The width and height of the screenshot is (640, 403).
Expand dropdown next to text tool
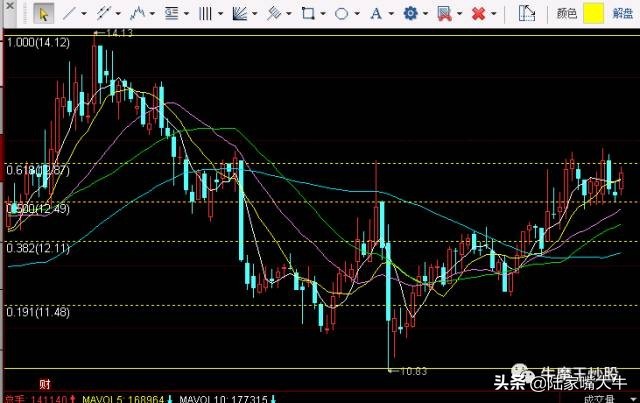tap(390, 13)
